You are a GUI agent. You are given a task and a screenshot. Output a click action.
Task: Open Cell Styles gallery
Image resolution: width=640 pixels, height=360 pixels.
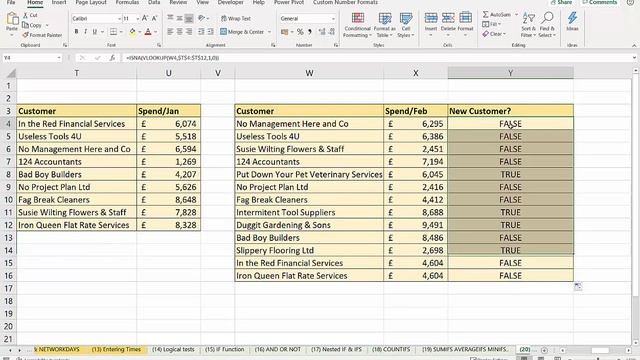[406, 24]
